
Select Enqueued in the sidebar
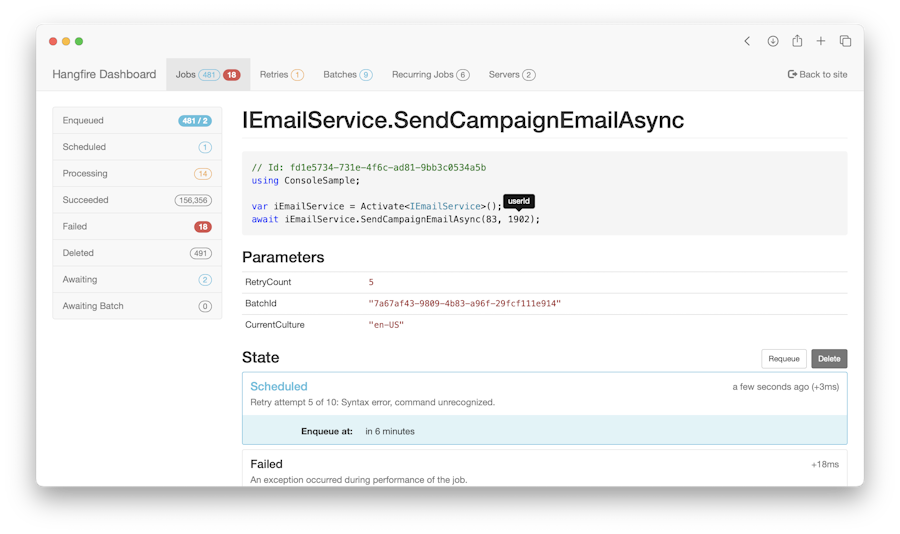tap(137, 120)
